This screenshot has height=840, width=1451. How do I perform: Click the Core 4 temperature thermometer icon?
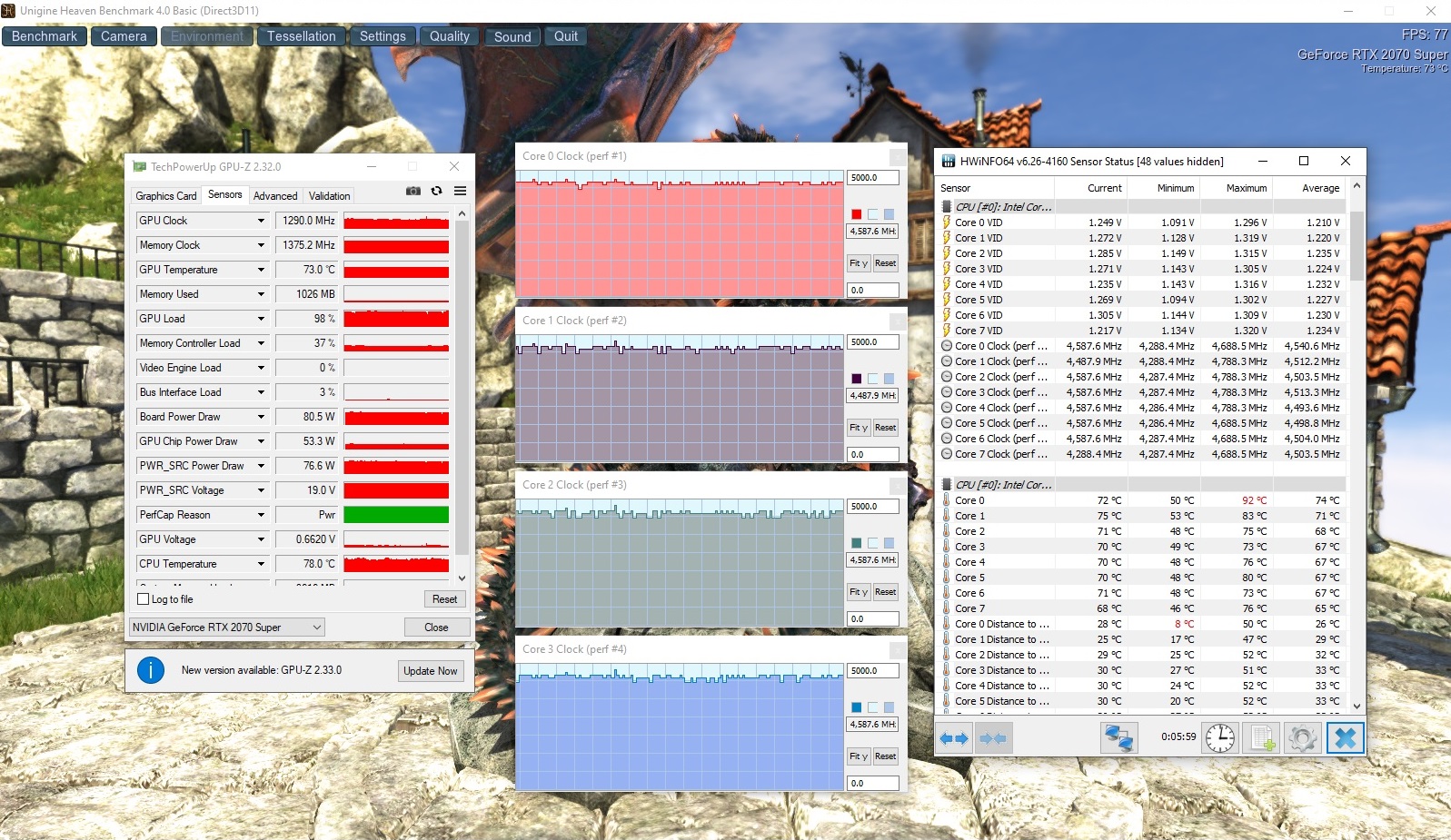pyautogui.click(x=947, y=562)
